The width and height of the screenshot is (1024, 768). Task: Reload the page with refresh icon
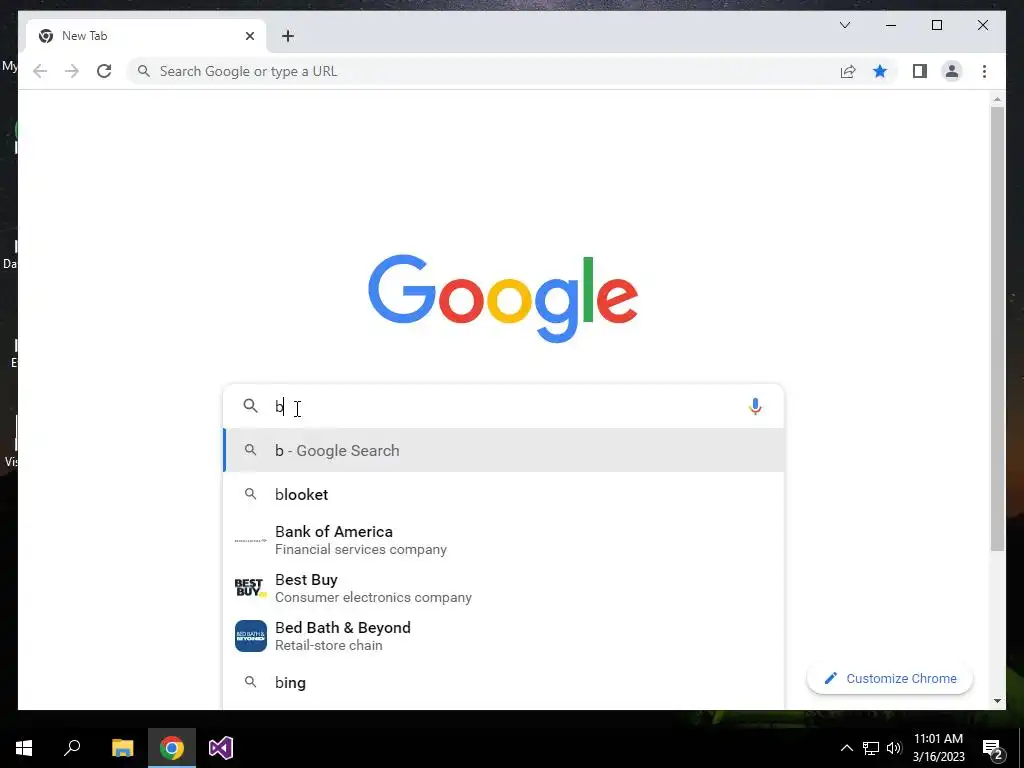click(104, 71)
